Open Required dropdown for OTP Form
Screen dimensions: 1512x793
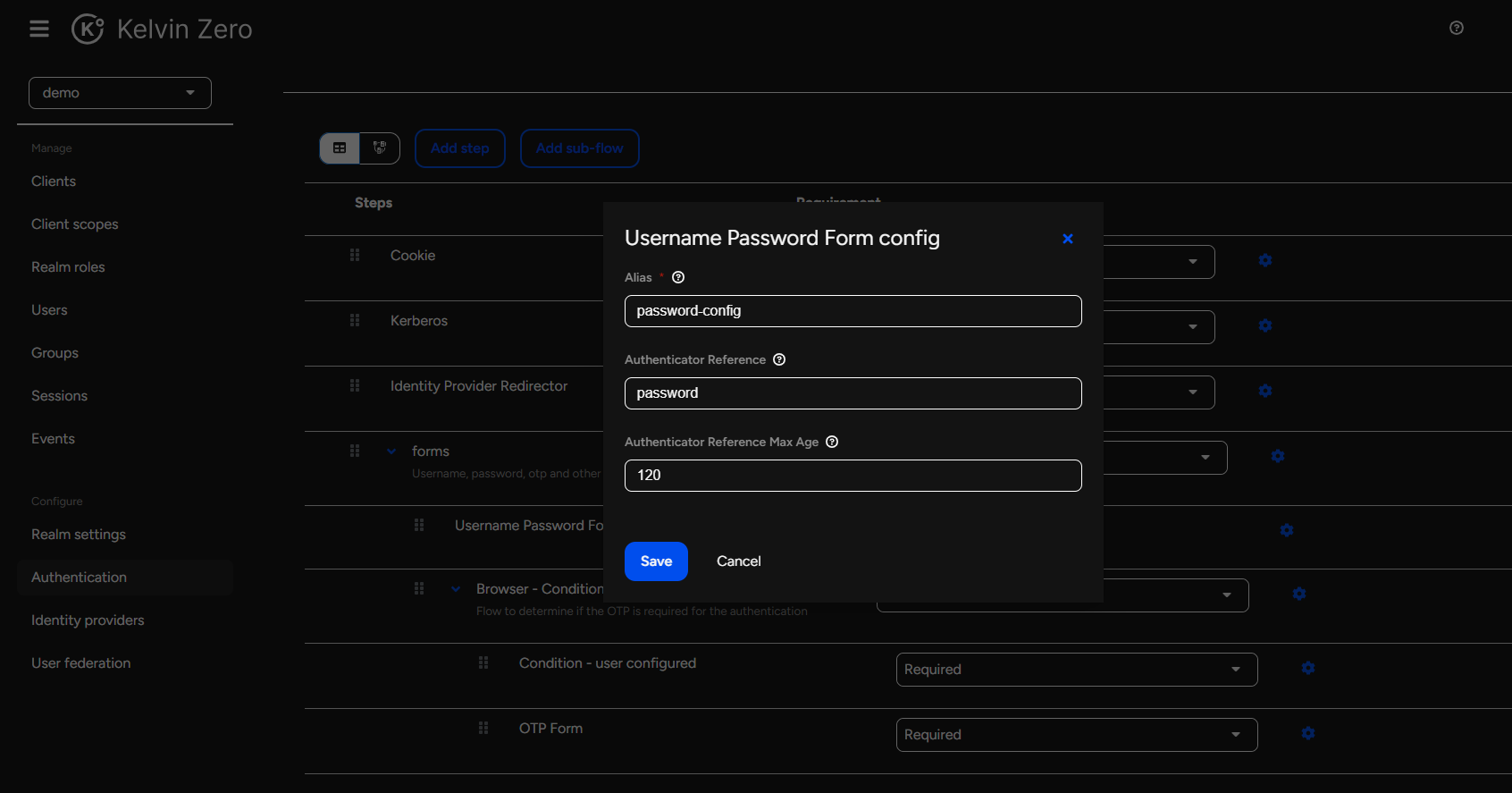[1077, 735]
